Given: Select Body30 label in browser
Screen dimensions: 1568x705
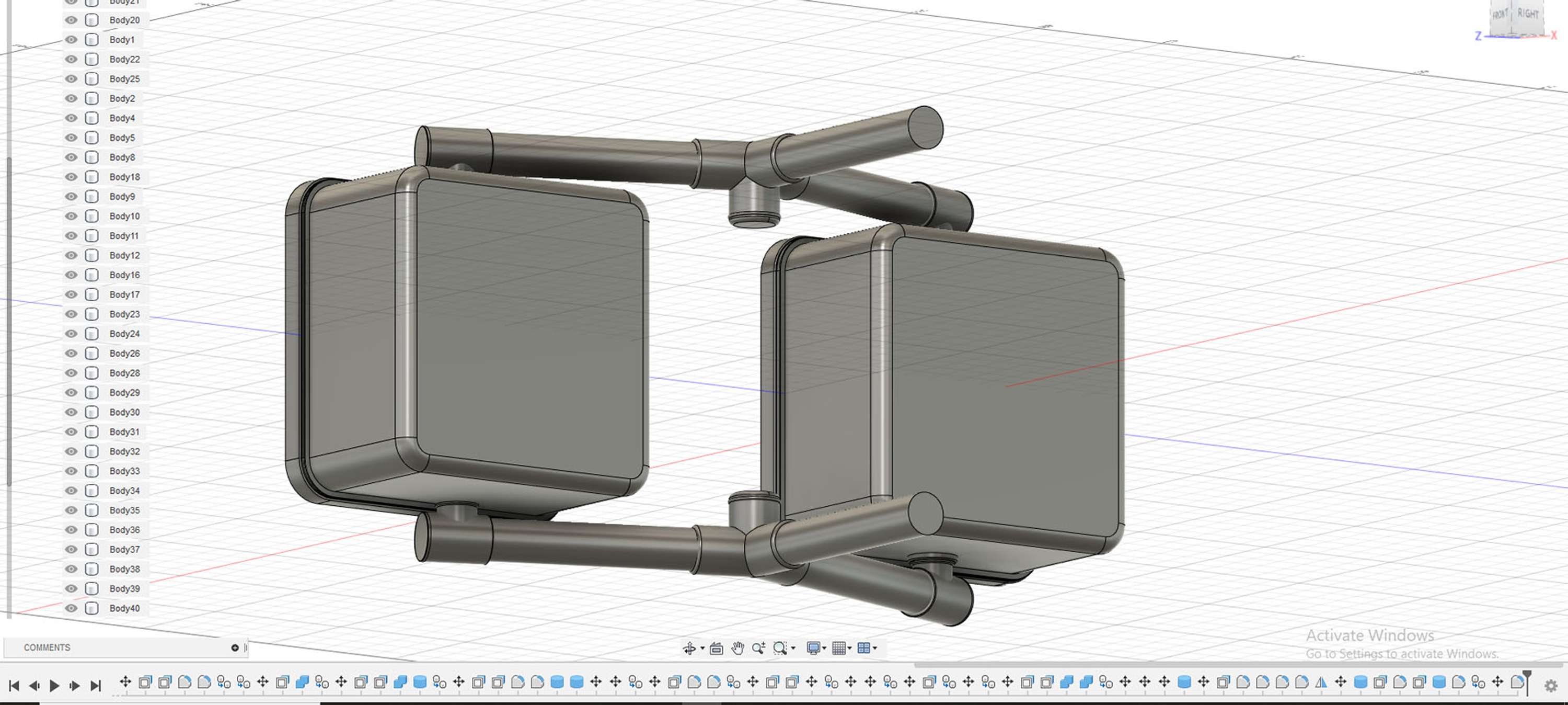Looking at the screenshot, I should coord(124,413).
